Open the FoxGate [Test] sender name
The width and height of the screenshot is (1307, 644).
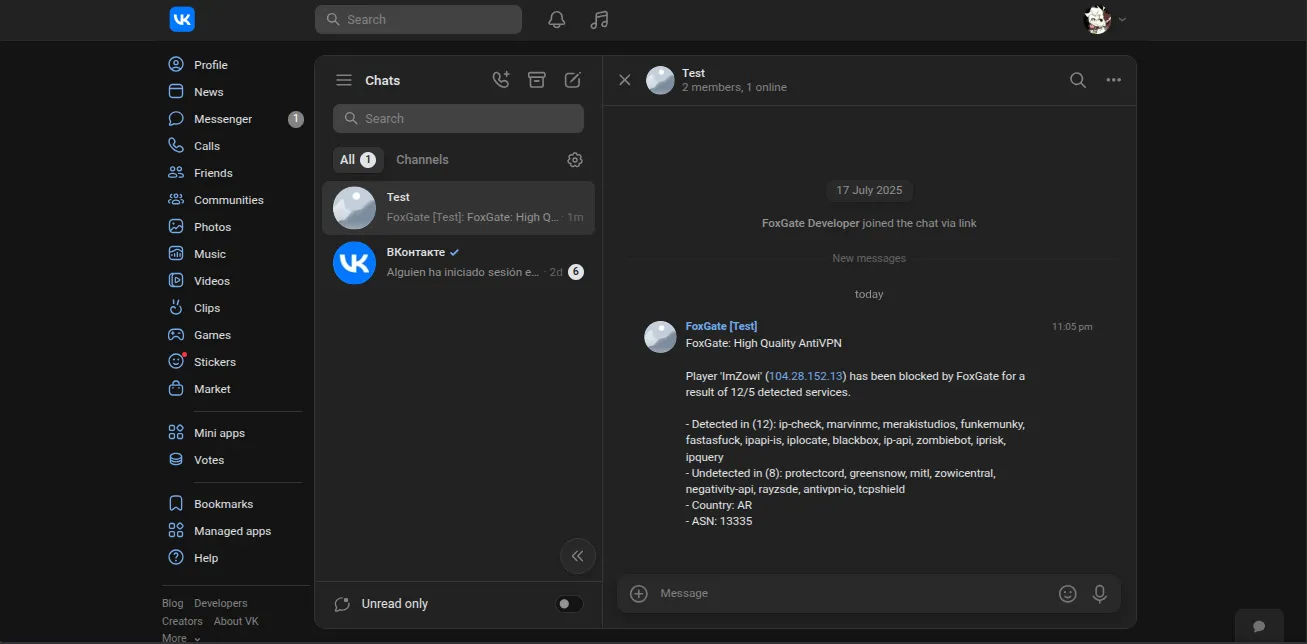click(721, 326)
